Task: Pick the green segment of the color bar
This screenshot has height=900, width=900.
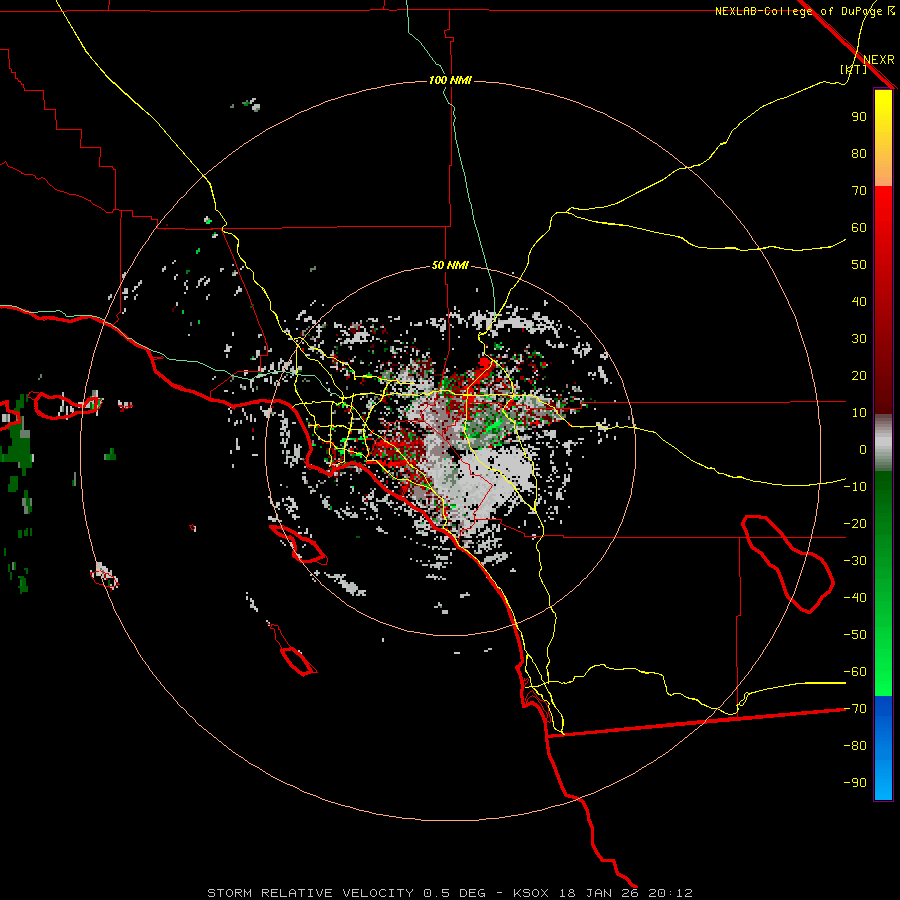Action: pos(883,583)
